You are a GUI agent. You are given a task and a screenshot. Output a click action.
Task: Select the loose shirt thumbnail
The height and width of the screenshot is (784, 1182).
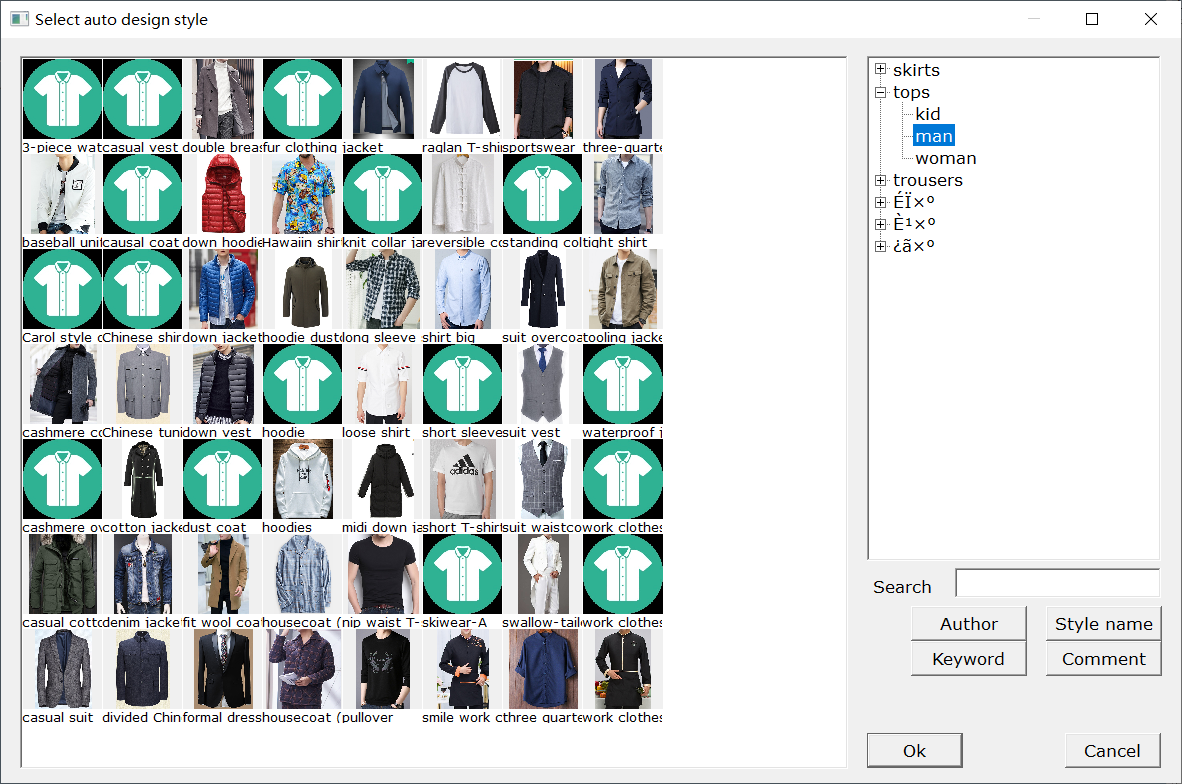pyautogui.click(x=383, y=384)
